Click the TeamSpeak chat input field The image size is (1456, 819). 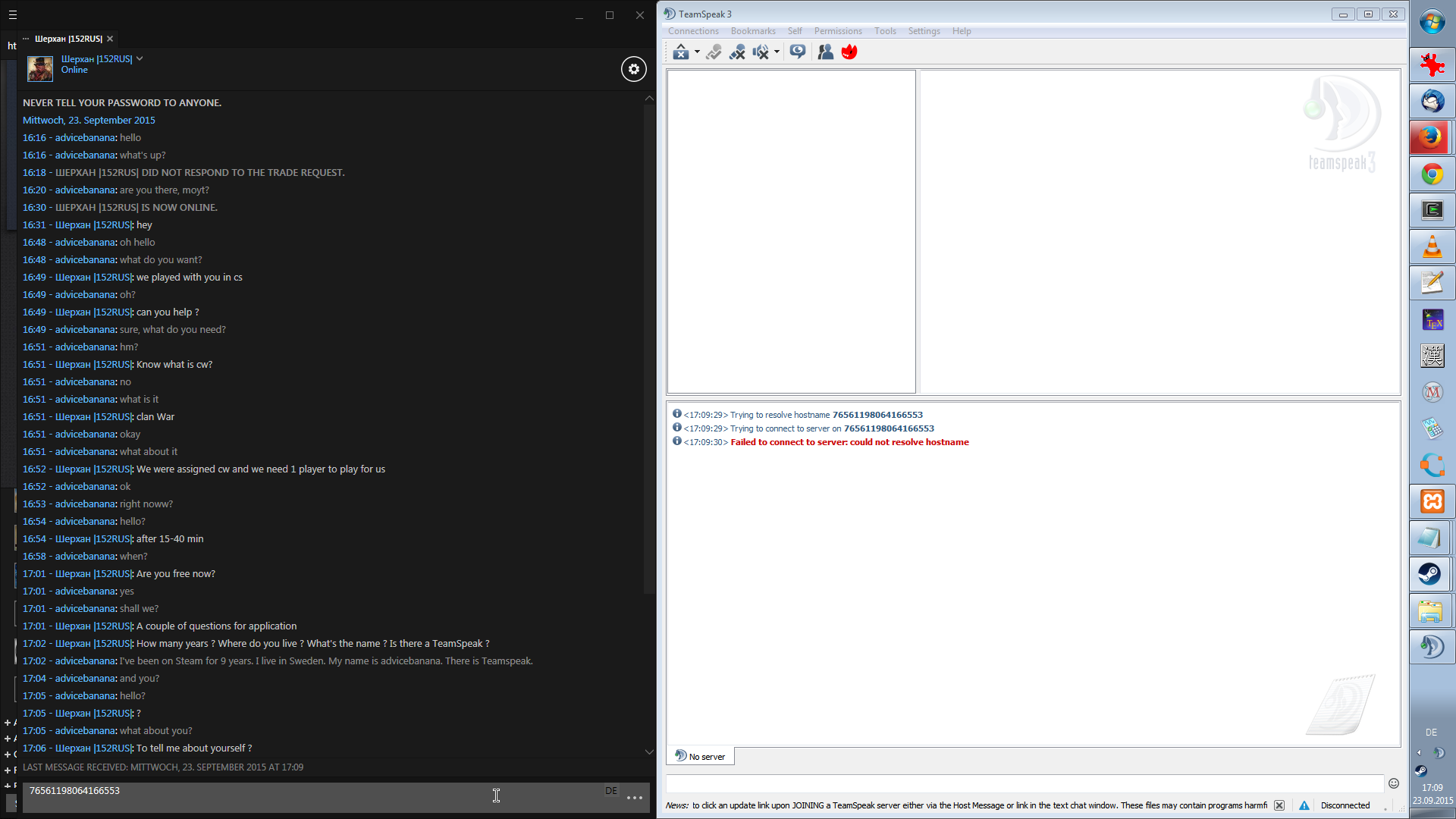[x=1024, y=783]
